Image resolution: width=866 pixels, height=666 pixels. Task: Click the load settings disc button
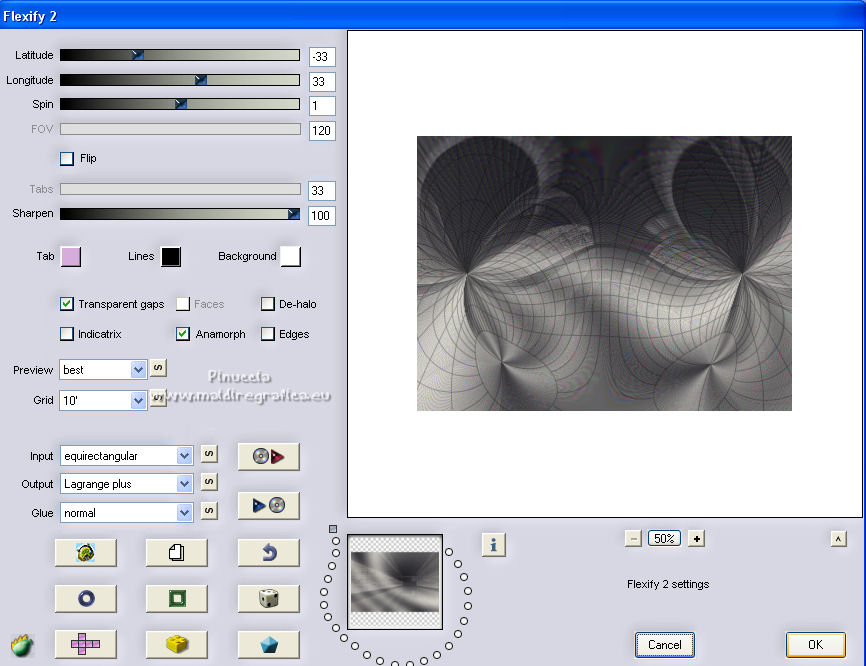(x=268, y=457)
